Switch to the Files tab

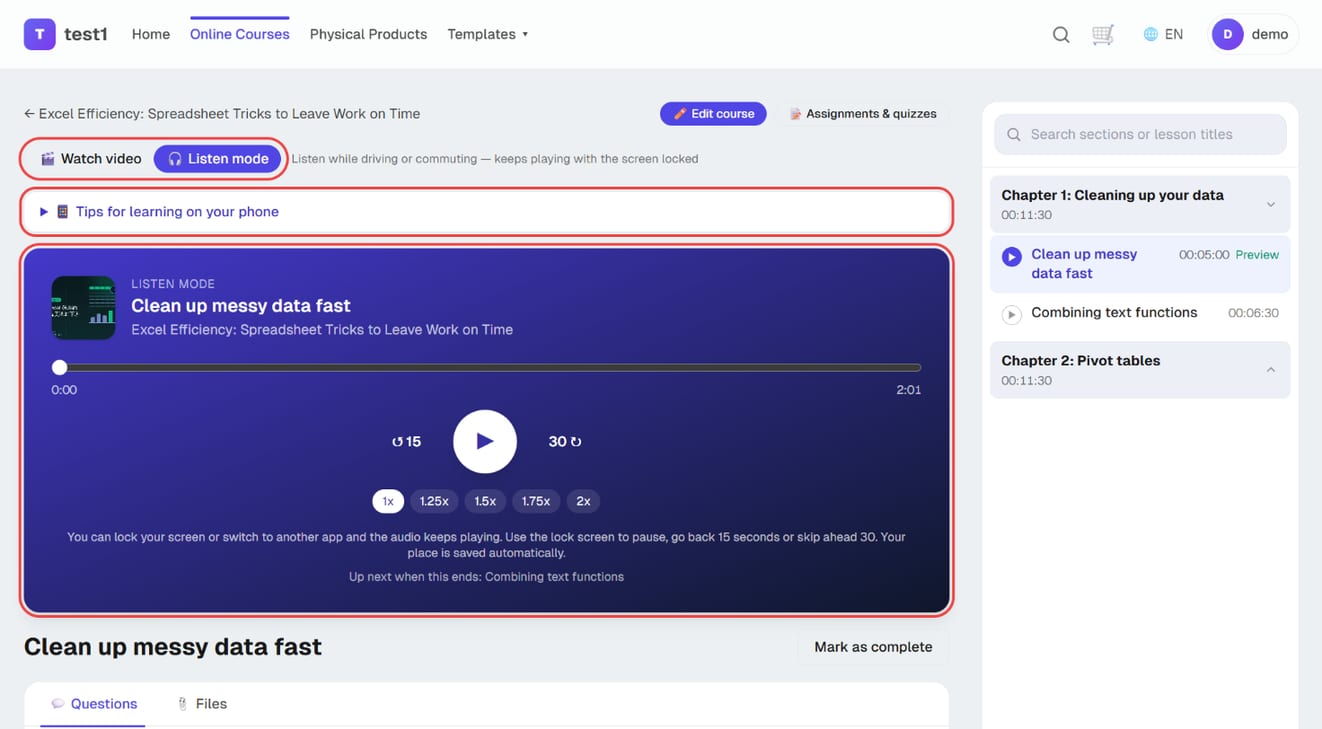coord(202,704)
